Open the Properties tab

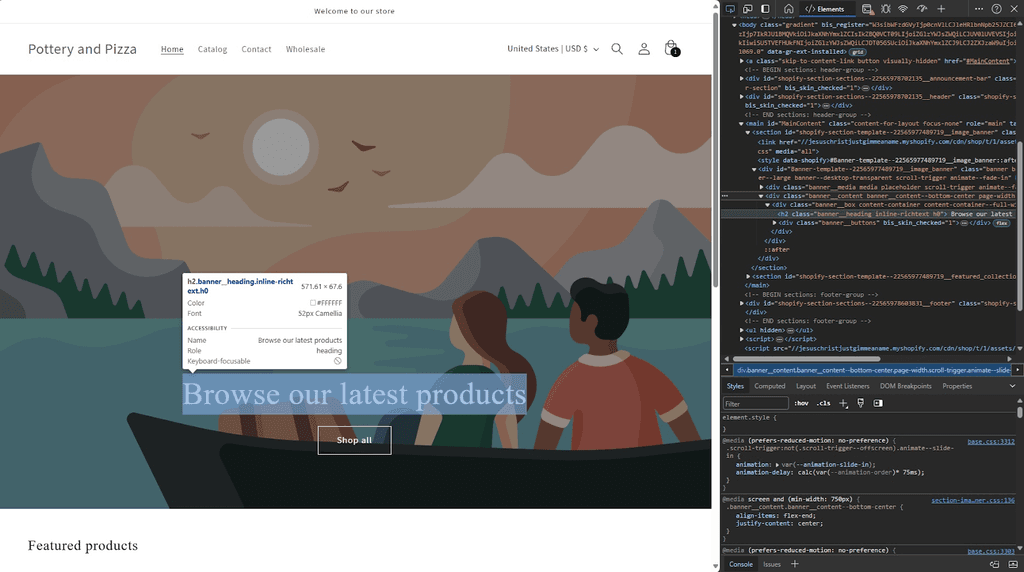click(x=957, y=387)
